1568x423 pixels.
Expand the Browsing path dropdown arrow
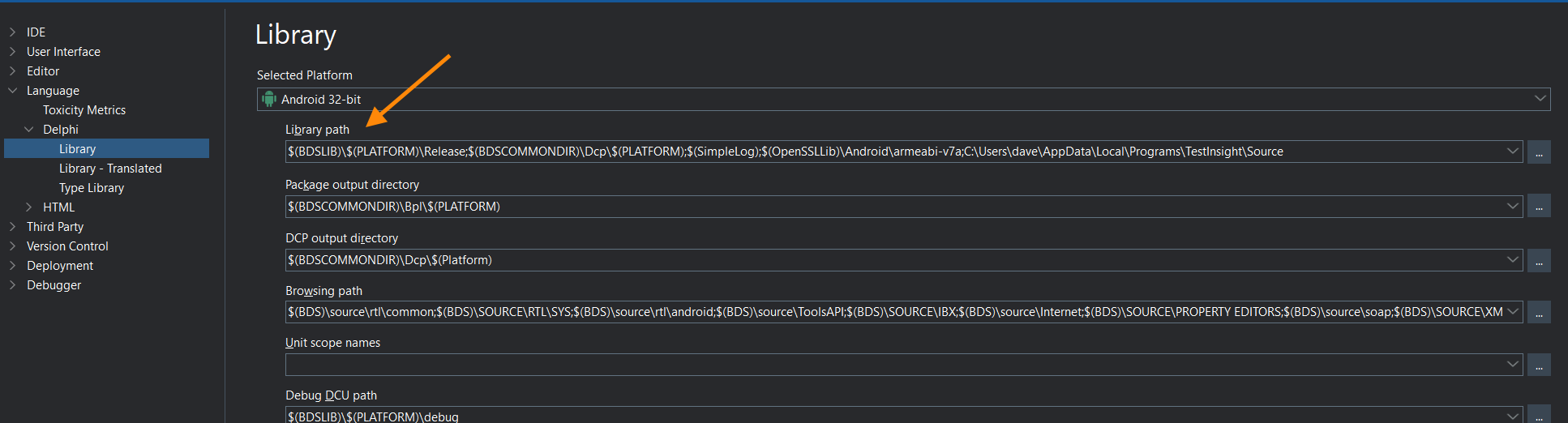pyautogui.click(x=1512, y=312)
